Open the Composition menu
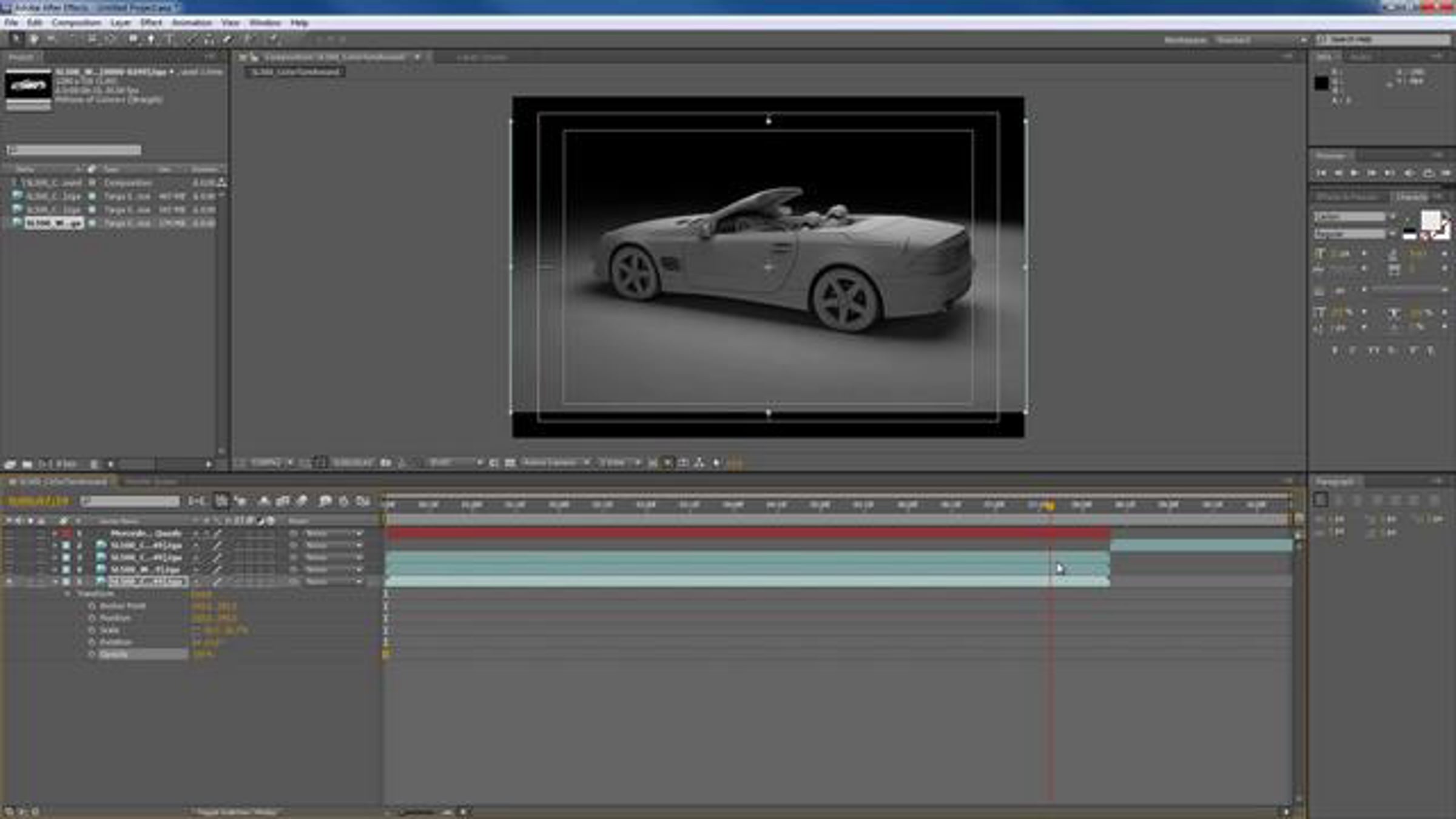 pyautogui.click(x=76, y=22)
